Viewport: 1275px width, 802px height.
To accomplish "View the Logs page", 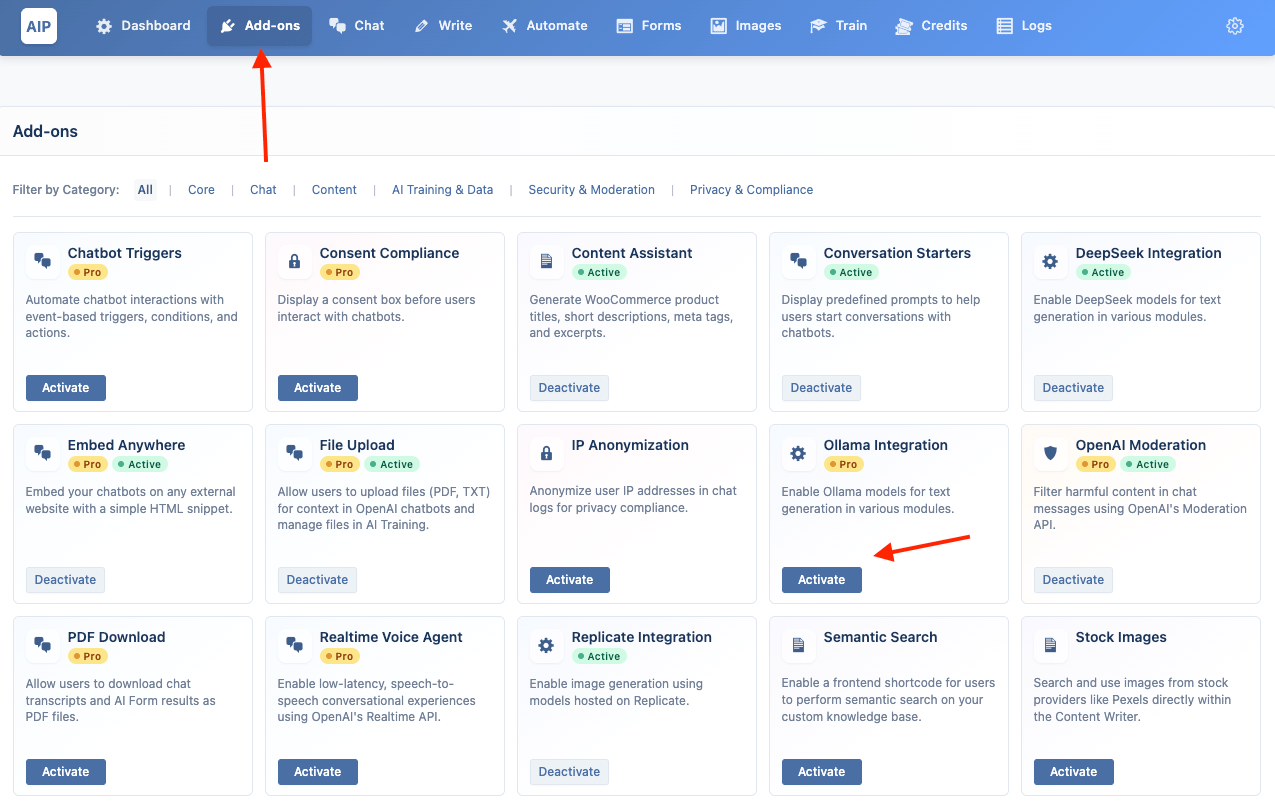I will pos(1024,26).
